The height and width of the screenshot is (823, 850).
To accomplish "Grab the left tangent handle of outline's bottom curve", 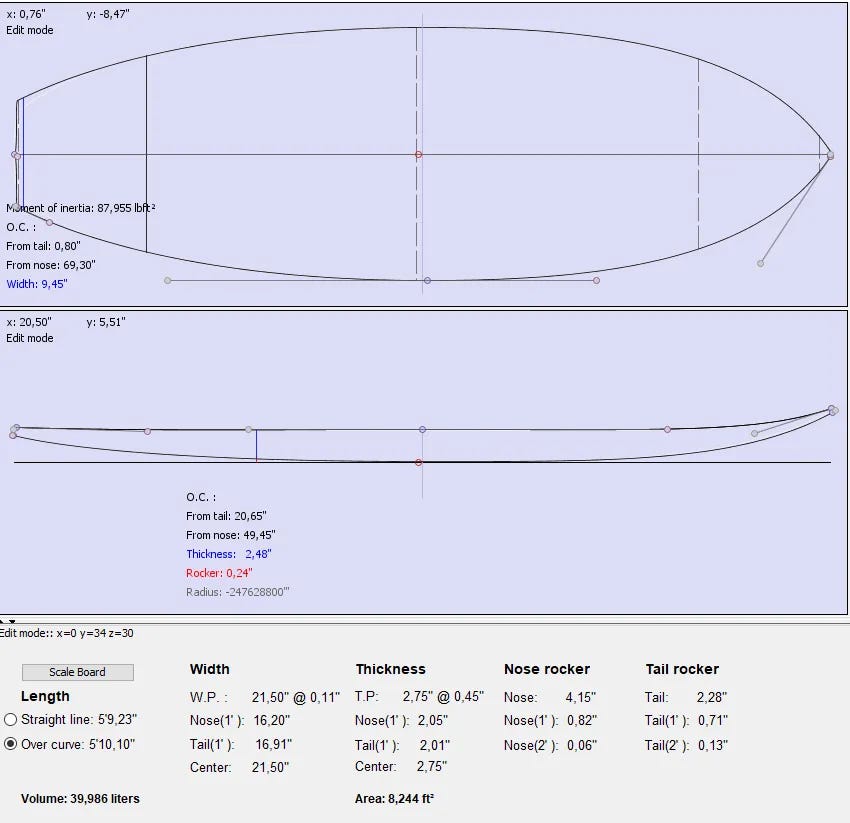I will click(168, 280).
